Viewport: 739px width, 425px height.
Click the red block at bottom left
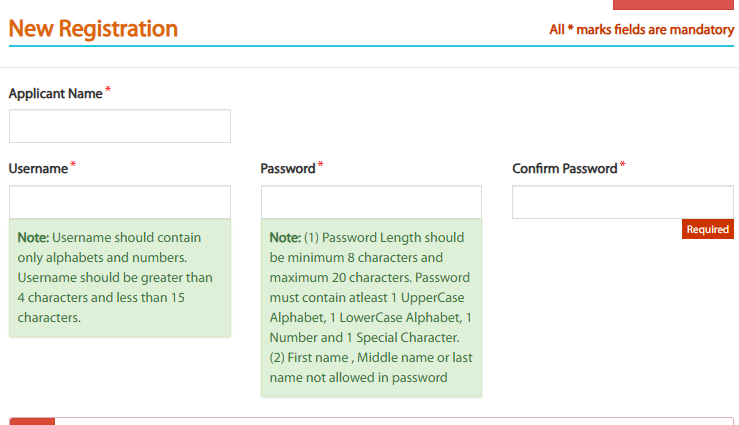[x=32, y=421]
